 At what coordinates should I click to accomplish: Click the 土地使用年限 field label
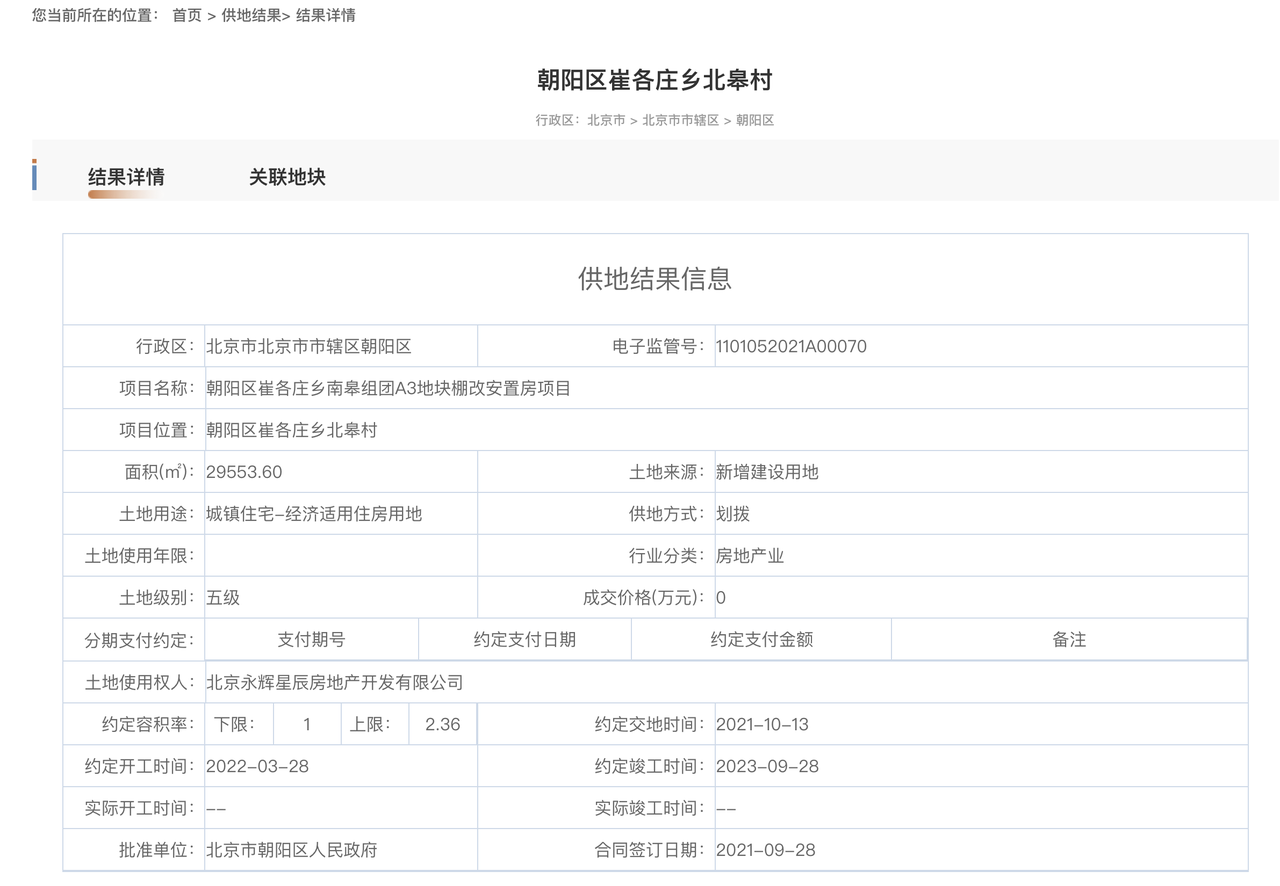(x=140, y=557)
